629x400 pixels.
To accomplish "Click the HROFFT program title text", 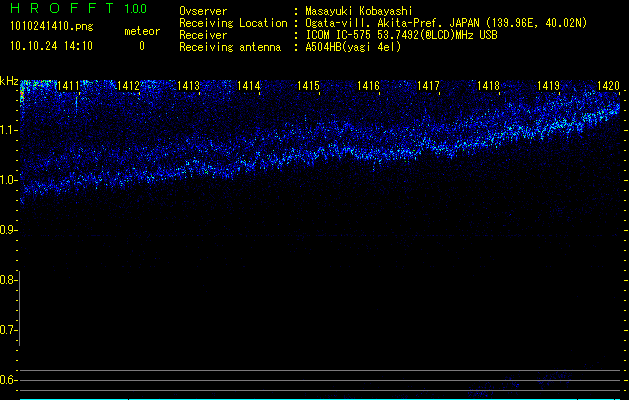I will pos(62,8).
